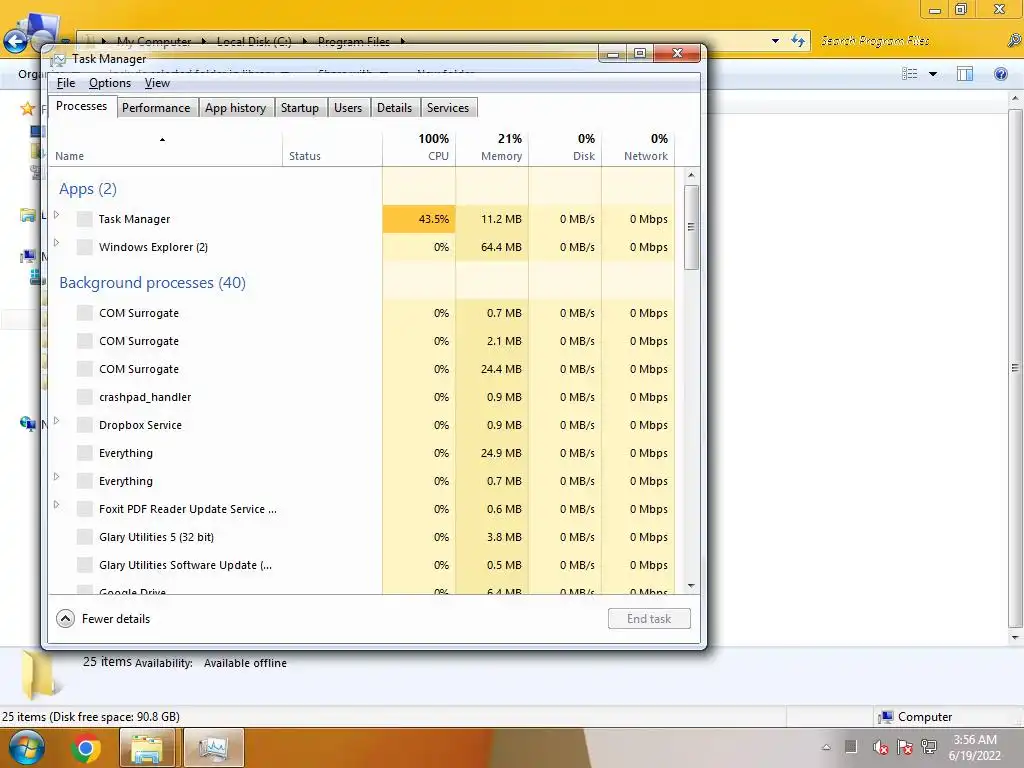Click Favorites star in Explorer sidebar
Image resolution: width=1024 pixels, height=768 pixels.
tap(27, 108)
